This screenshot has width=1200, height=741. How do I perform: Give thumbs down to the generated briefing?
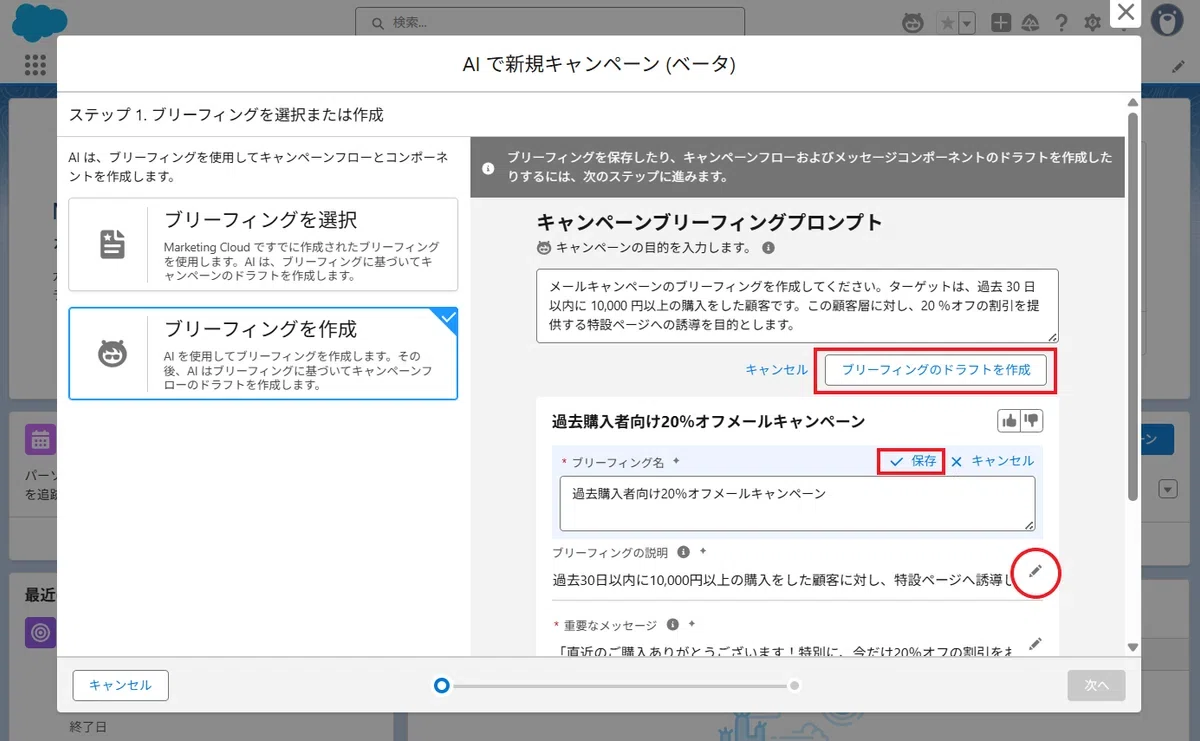point(1031,421)
